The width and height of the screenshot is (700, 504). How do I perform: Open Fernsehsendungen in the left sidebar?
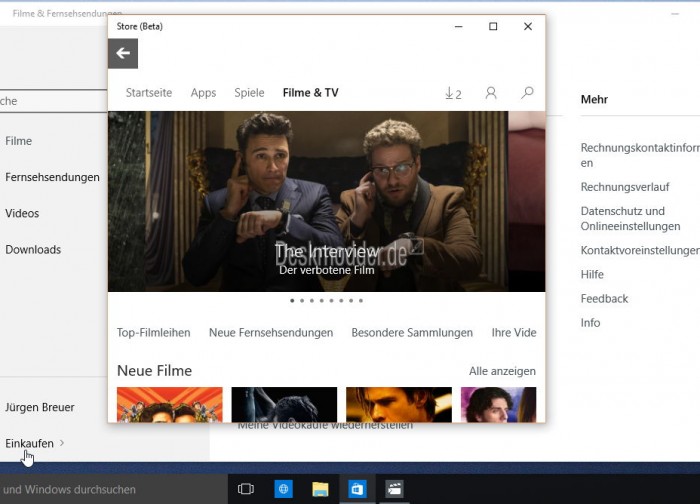(52, 177)
